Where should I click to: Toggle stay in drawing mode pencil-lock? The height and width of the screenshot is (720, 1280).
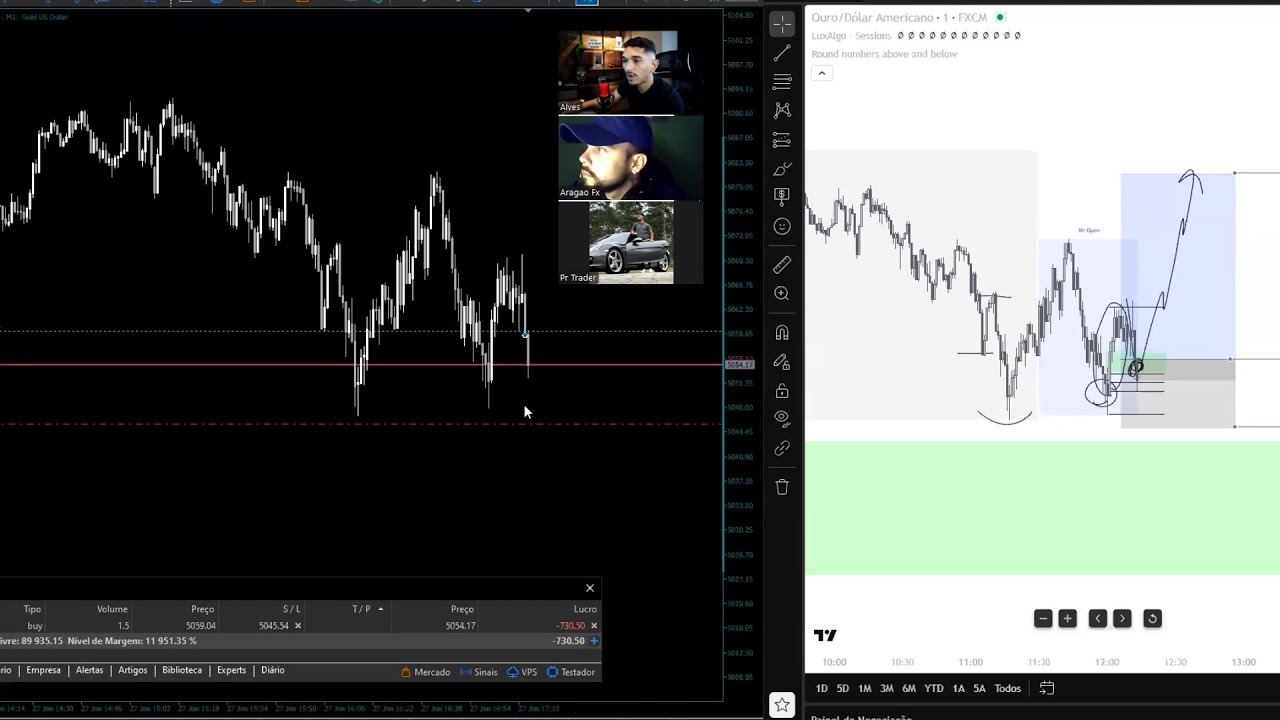(782, 362)
